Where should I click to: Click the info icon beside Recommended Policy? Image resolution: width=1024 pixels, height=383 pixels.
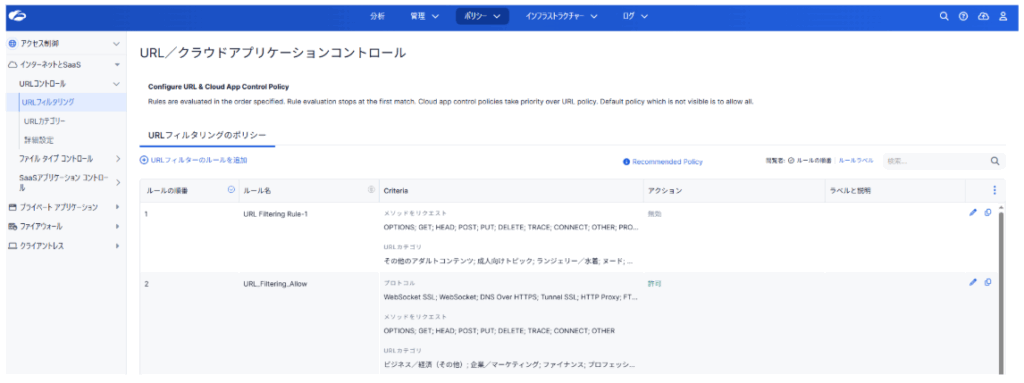point(626,161)
